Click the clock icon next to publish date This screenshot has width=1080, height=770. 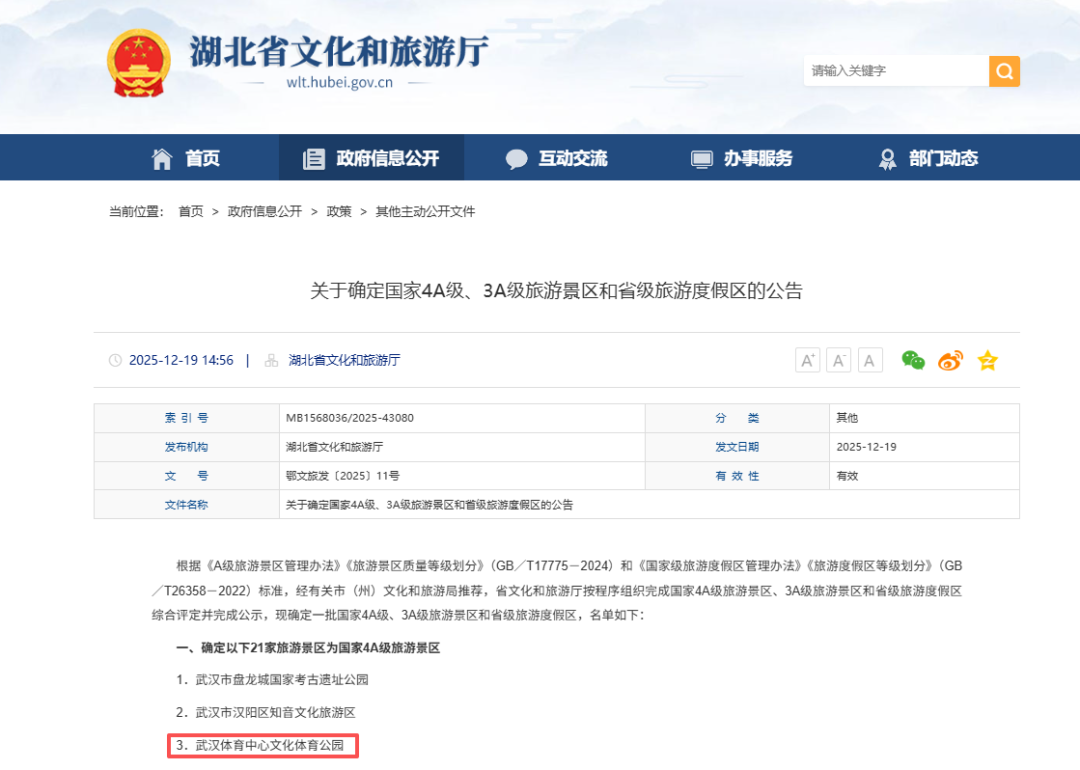click(115, 361)
